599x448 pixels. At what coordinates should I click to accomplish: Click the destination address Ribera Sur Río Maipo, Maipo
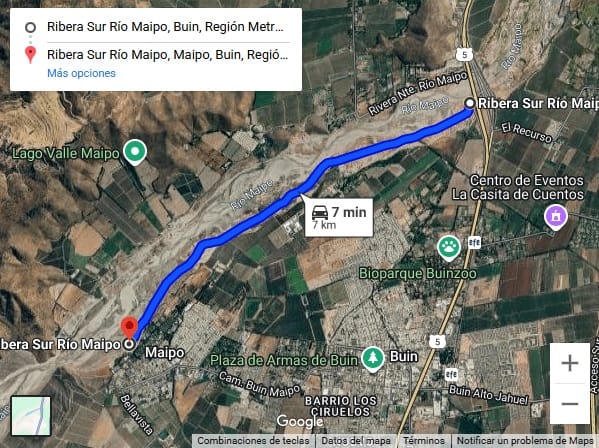pos(168,55)
